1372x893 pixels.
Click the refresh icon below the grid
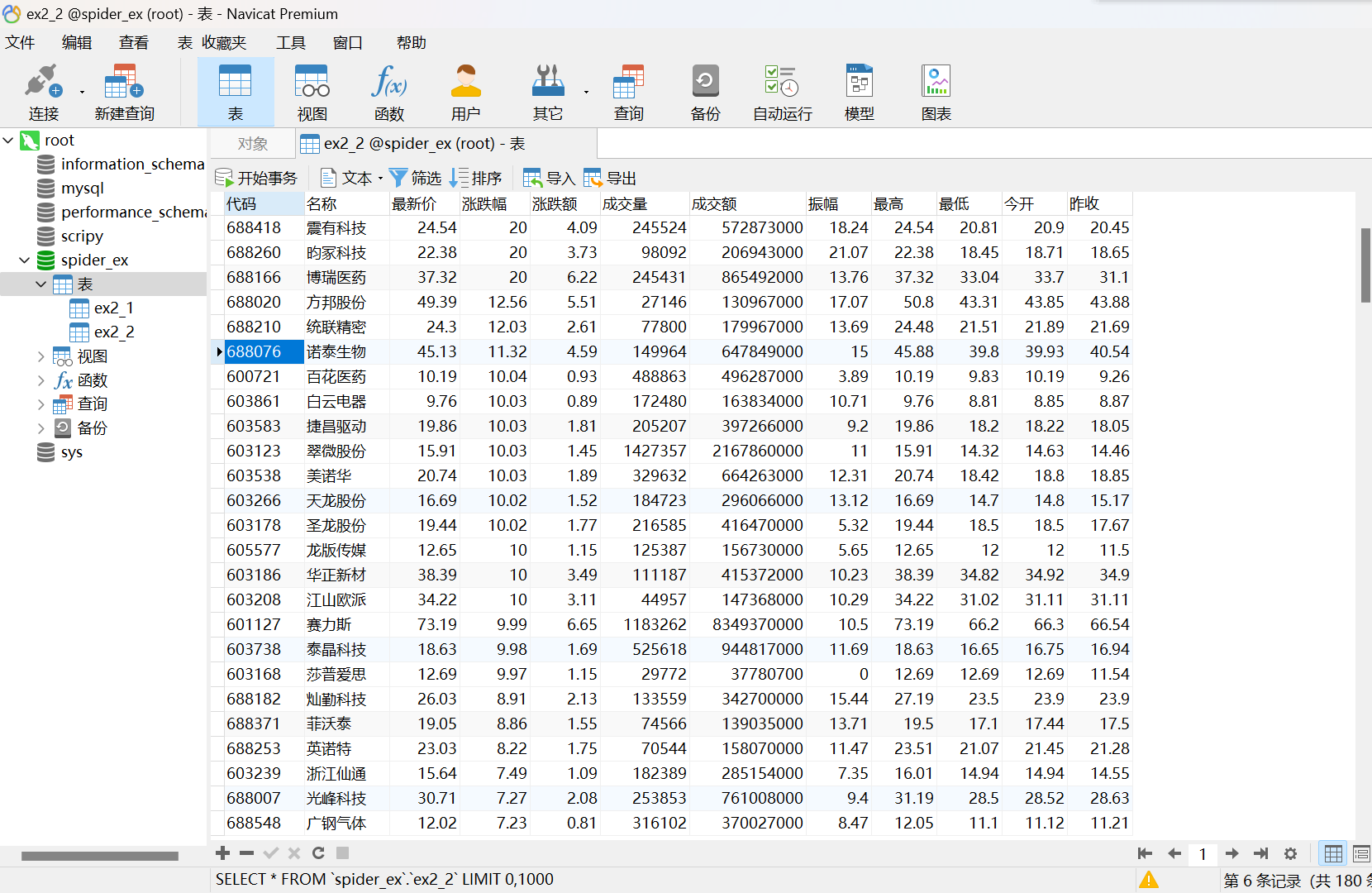[318, 852]
